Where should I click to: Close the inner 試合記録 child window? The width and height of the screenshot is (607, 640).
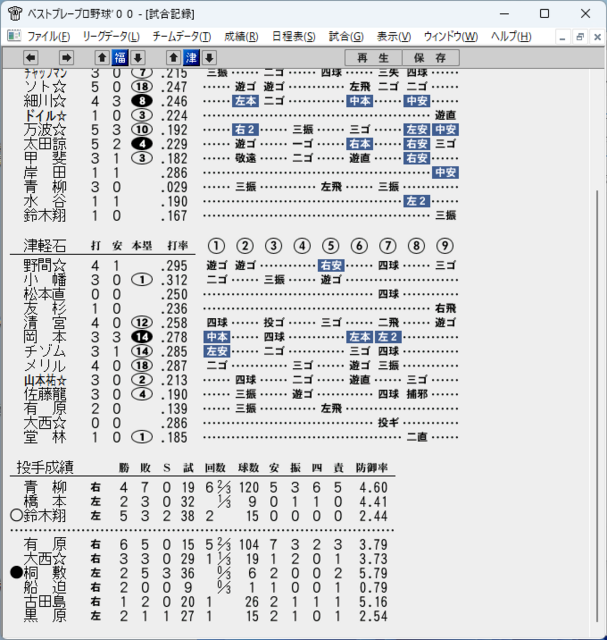click(598, 38)
